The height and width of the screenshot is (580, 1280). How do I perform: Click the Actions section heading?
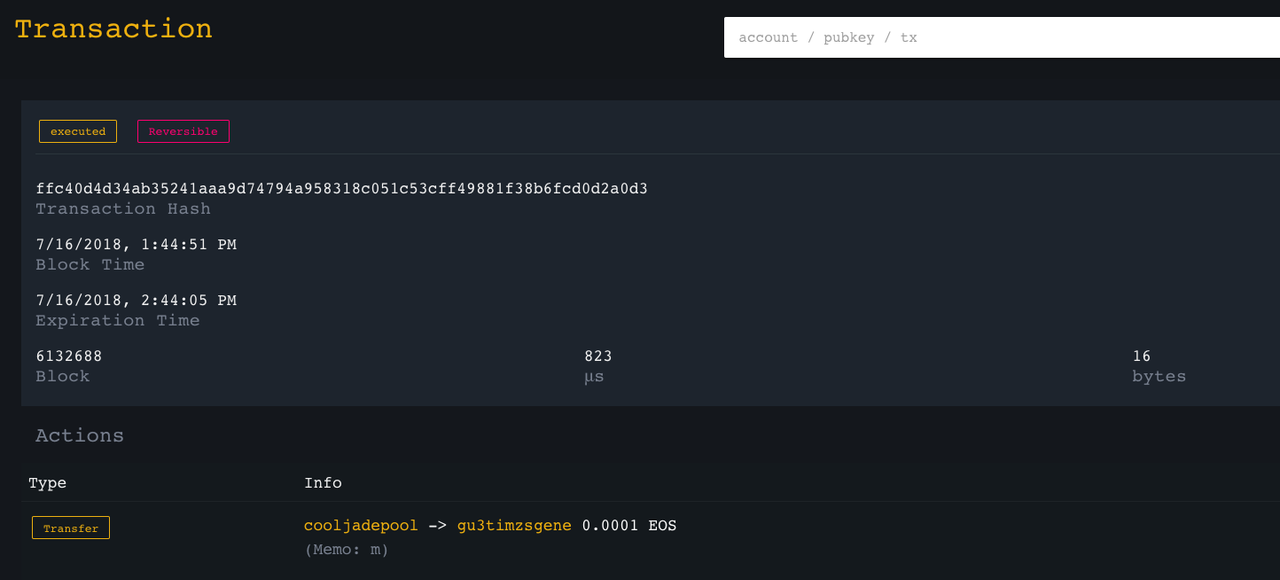(x=80, y=436)
